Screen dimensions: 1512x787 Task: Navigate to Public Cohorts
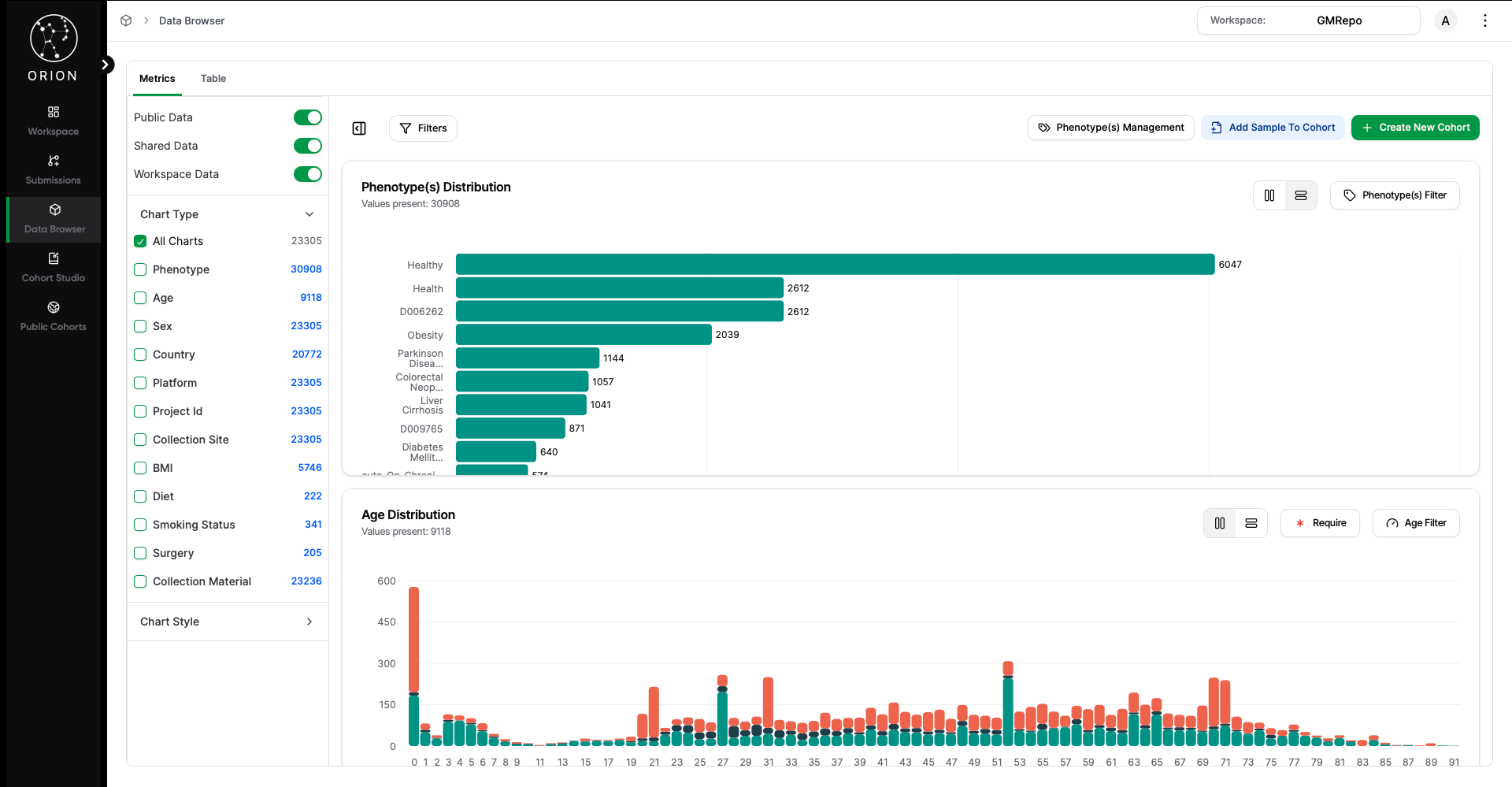[53, 316]
